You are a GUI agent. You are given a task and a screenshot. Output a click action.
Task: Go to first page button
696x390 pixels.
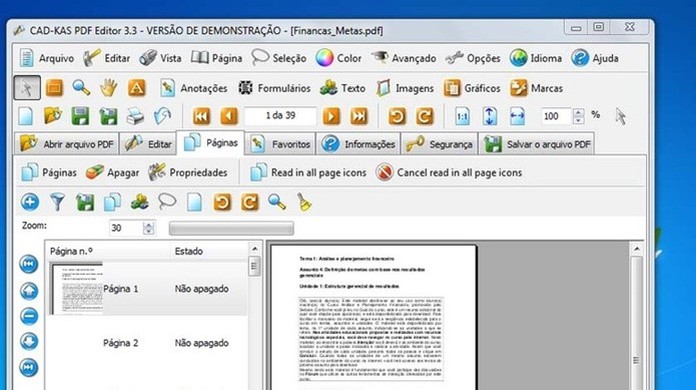(x=202, y=116)
